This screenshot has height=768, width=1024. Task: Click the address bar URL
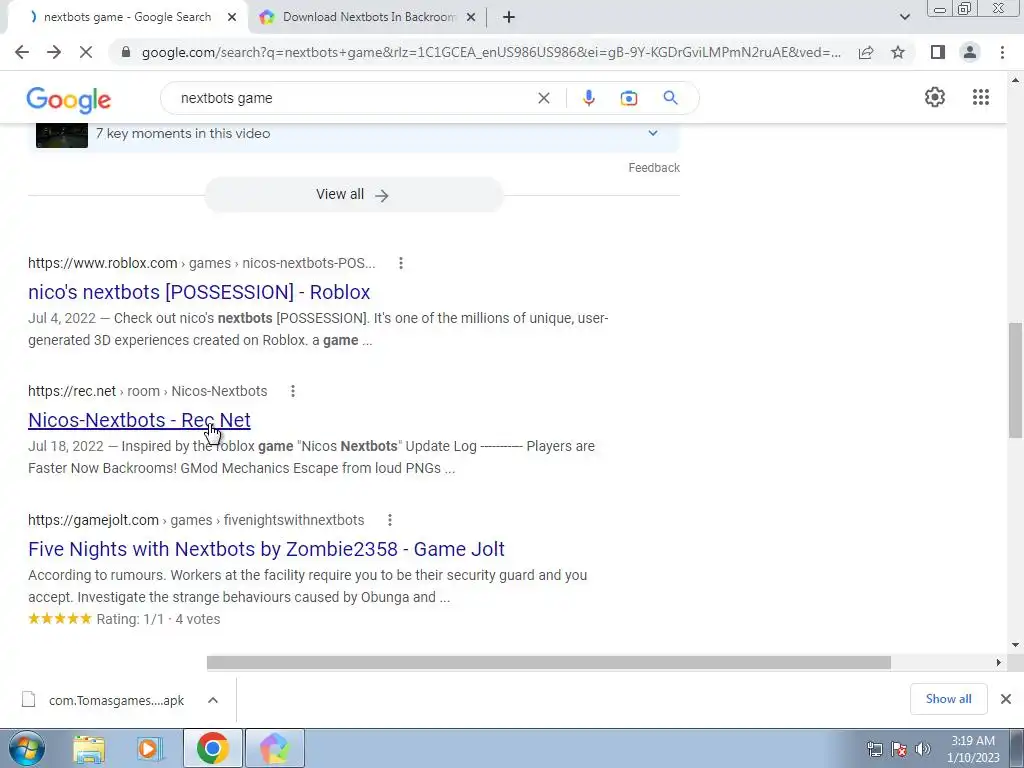click(x=491, y=52)
